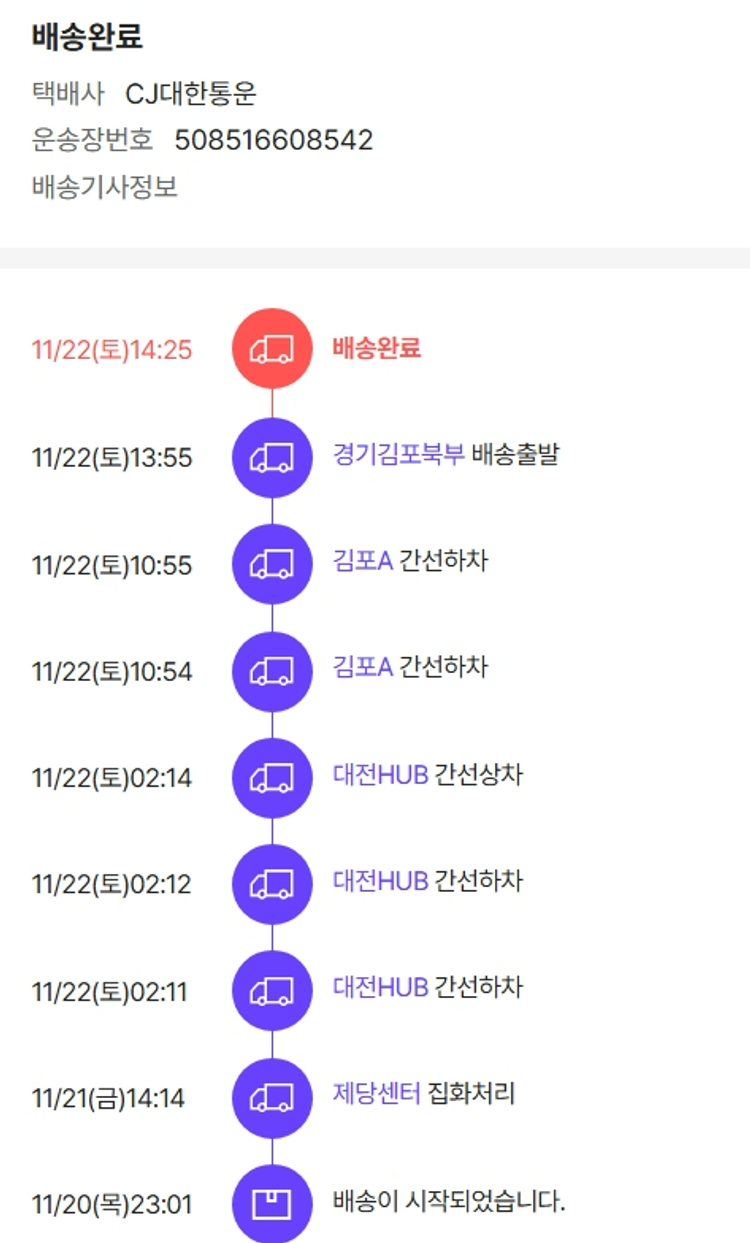
Task: Open the 김포A link at 10:55
Action: tap(363, 561)
